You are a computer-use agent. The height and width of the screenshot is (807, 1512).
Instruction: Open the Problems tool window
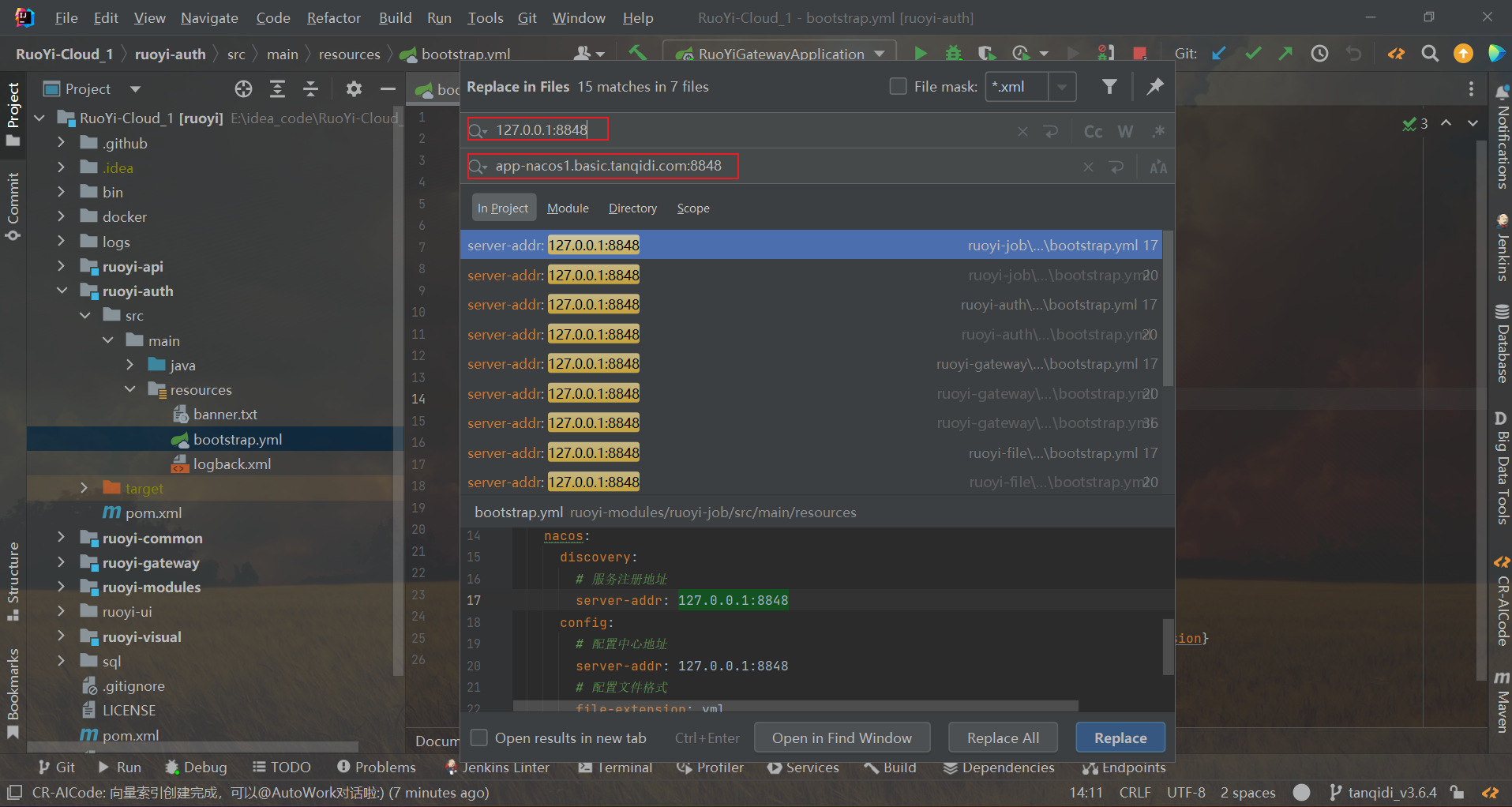[x=377, y=768]
